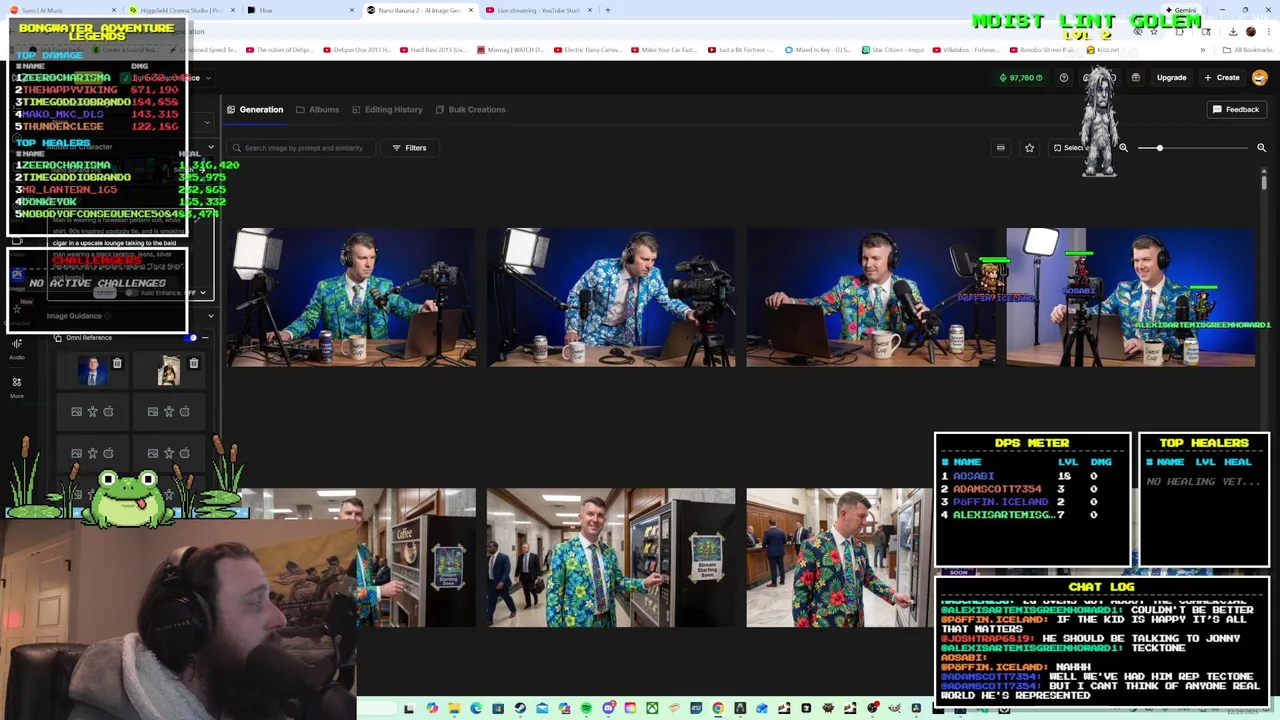Viewport: 1280px width, 720px height.
Task: Open the help question mark icon
Action: pos(1063,77)
